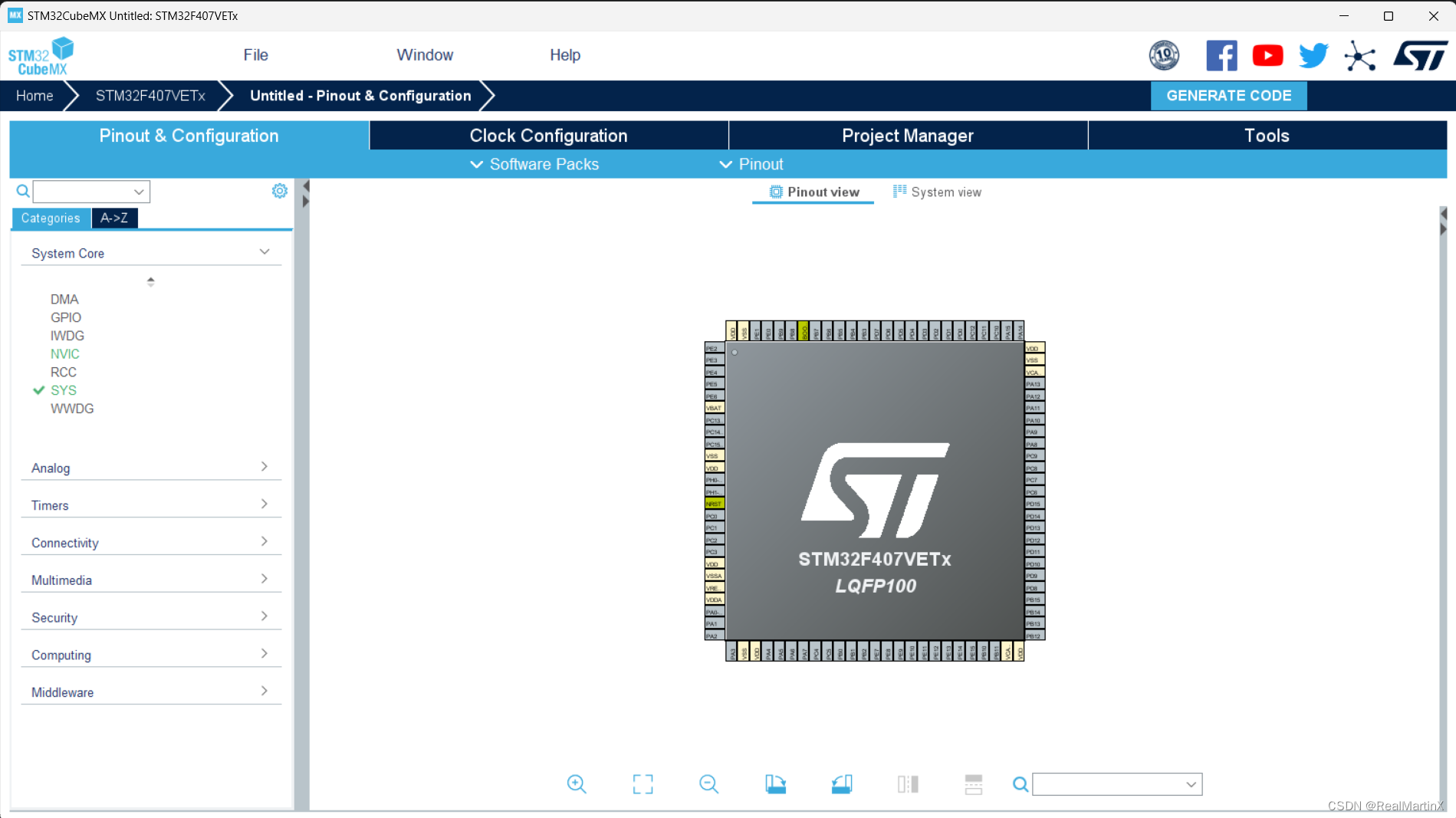Click the STM32CubeMX logo
The height and width of the screenshot is (818, 1456).
point(41,56)
